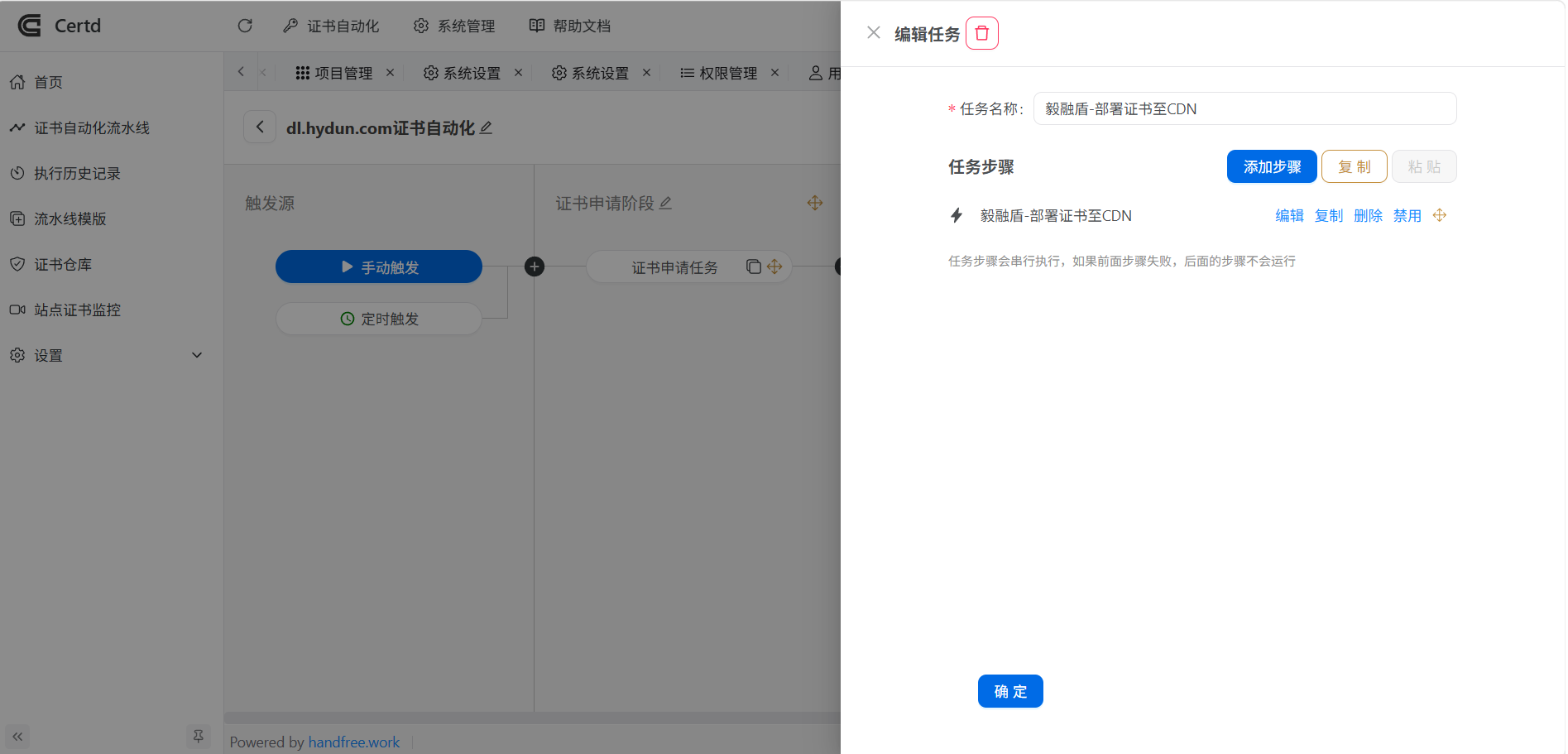Image resolution: width=1568 pixels, height=754 pixels.
Task: Close the first 系统设置 tab
Action: 518,73
